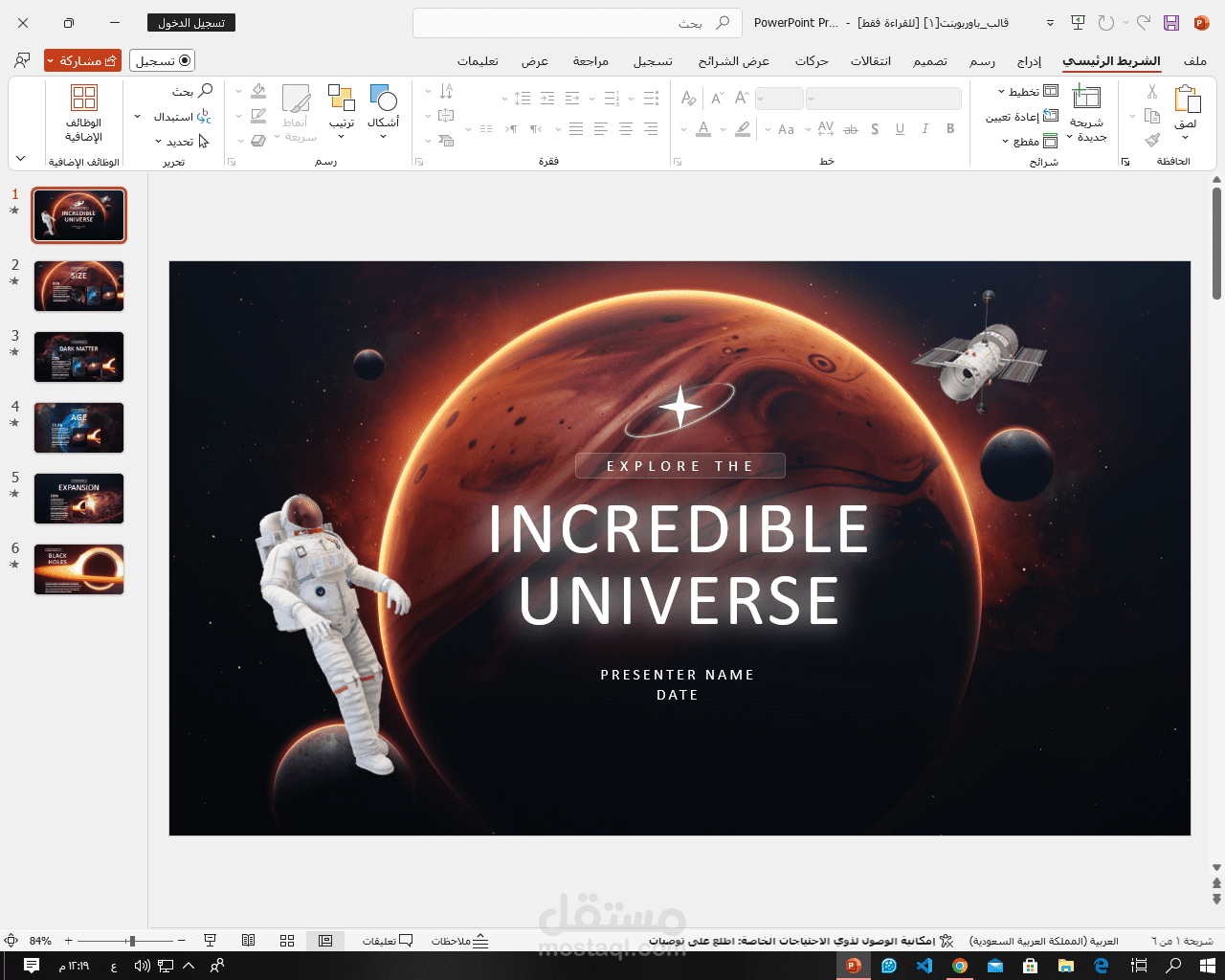Switch to Normal view in status bar

(x=325, y=941)
